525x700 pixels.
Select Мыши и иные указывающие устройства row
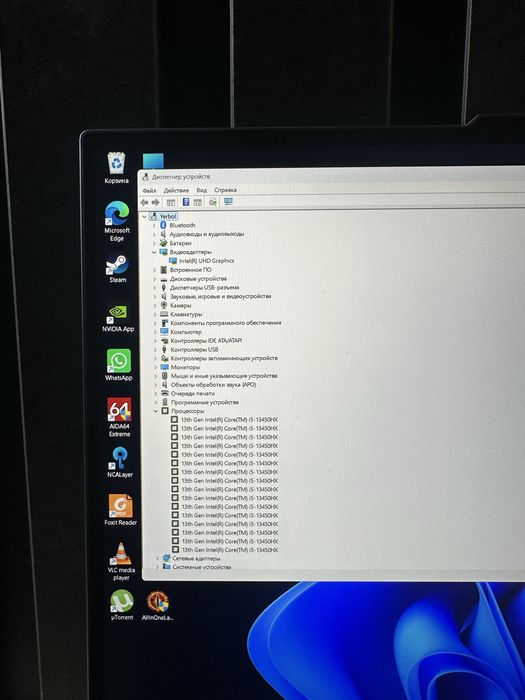tap(224, 376)
